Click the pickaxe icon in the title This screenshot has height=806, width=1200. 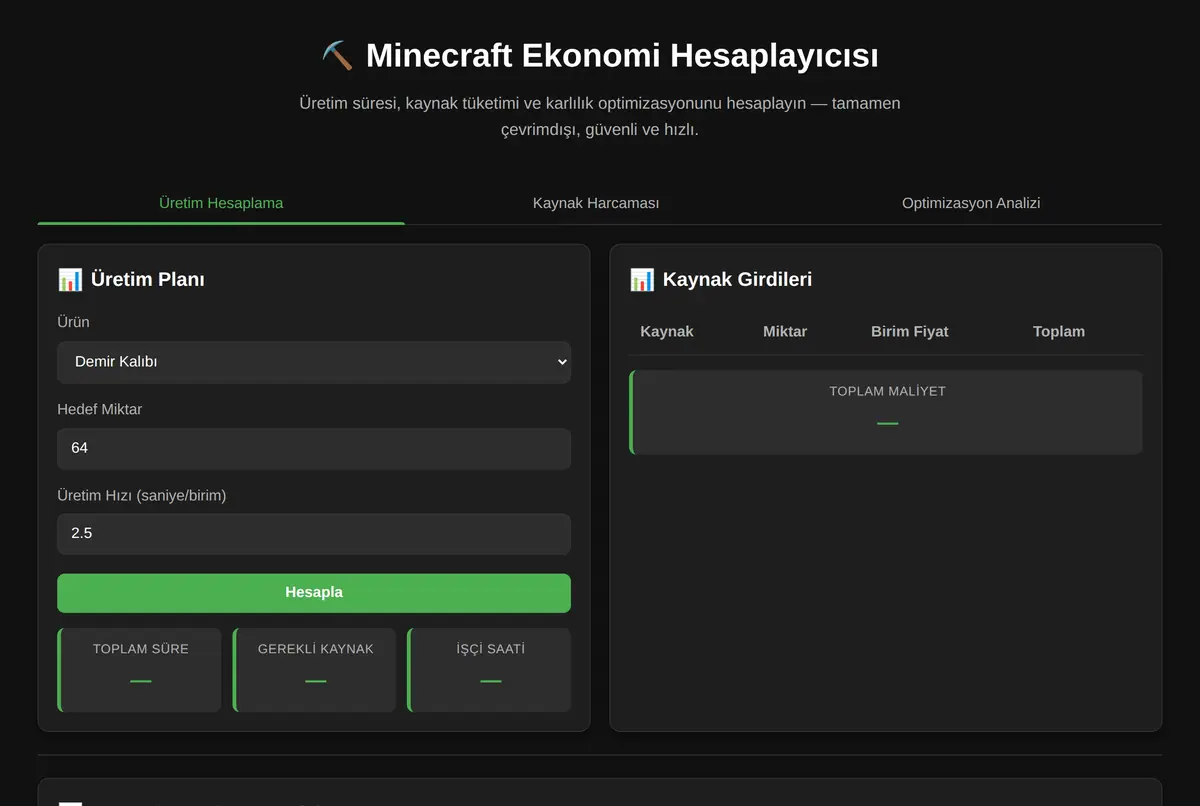337,55
